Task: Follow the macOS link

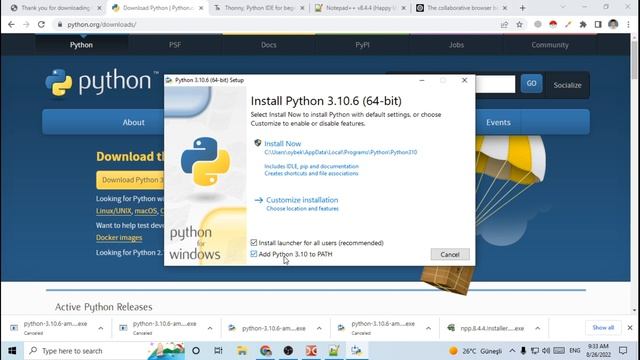Action: [146, 211]
